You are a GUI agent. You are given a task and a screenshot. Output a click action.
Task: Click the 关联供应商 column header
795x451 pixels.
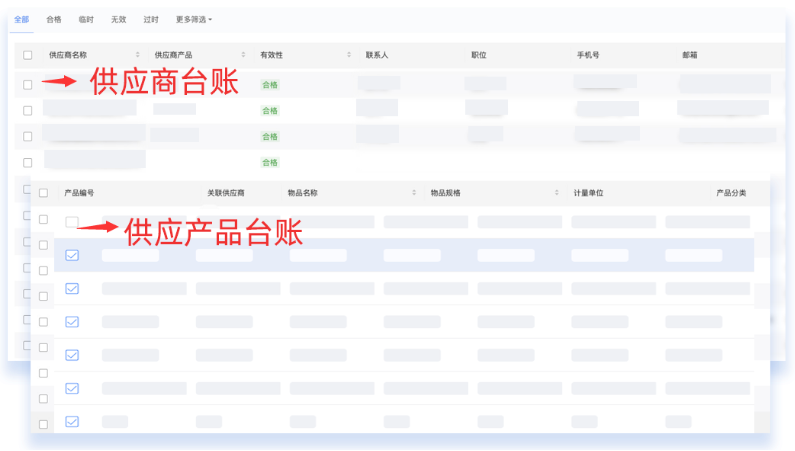[226, 193]
